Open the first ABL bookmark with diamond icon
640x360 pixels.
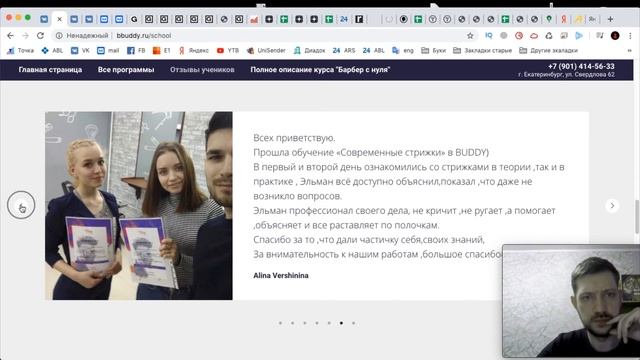point(52,51)
